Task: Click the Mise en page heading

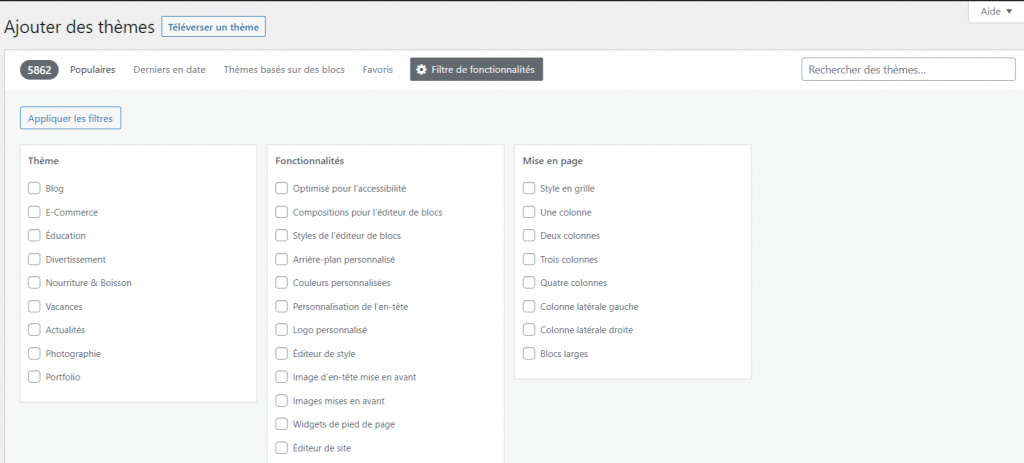Action: 553,160
